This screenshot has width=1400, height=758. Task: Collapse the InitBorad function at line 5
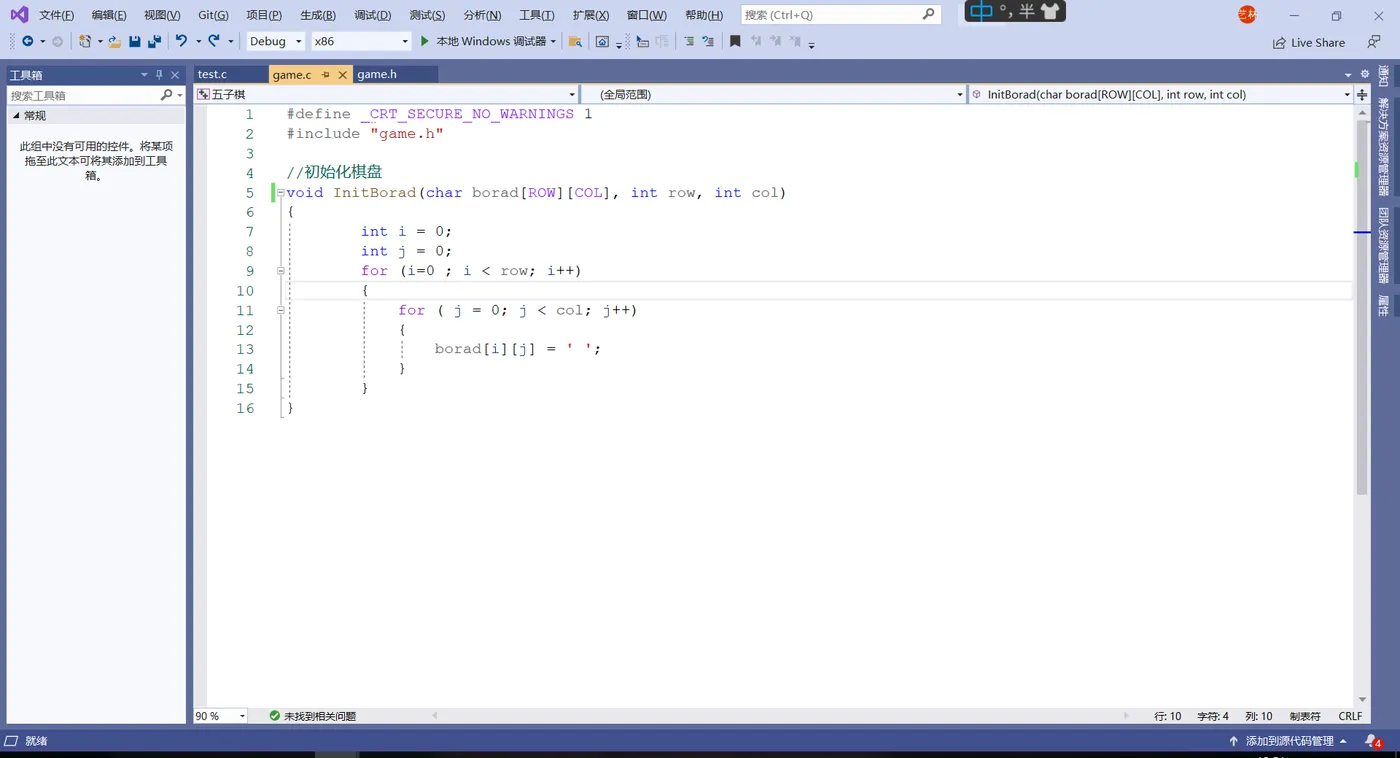281,192
